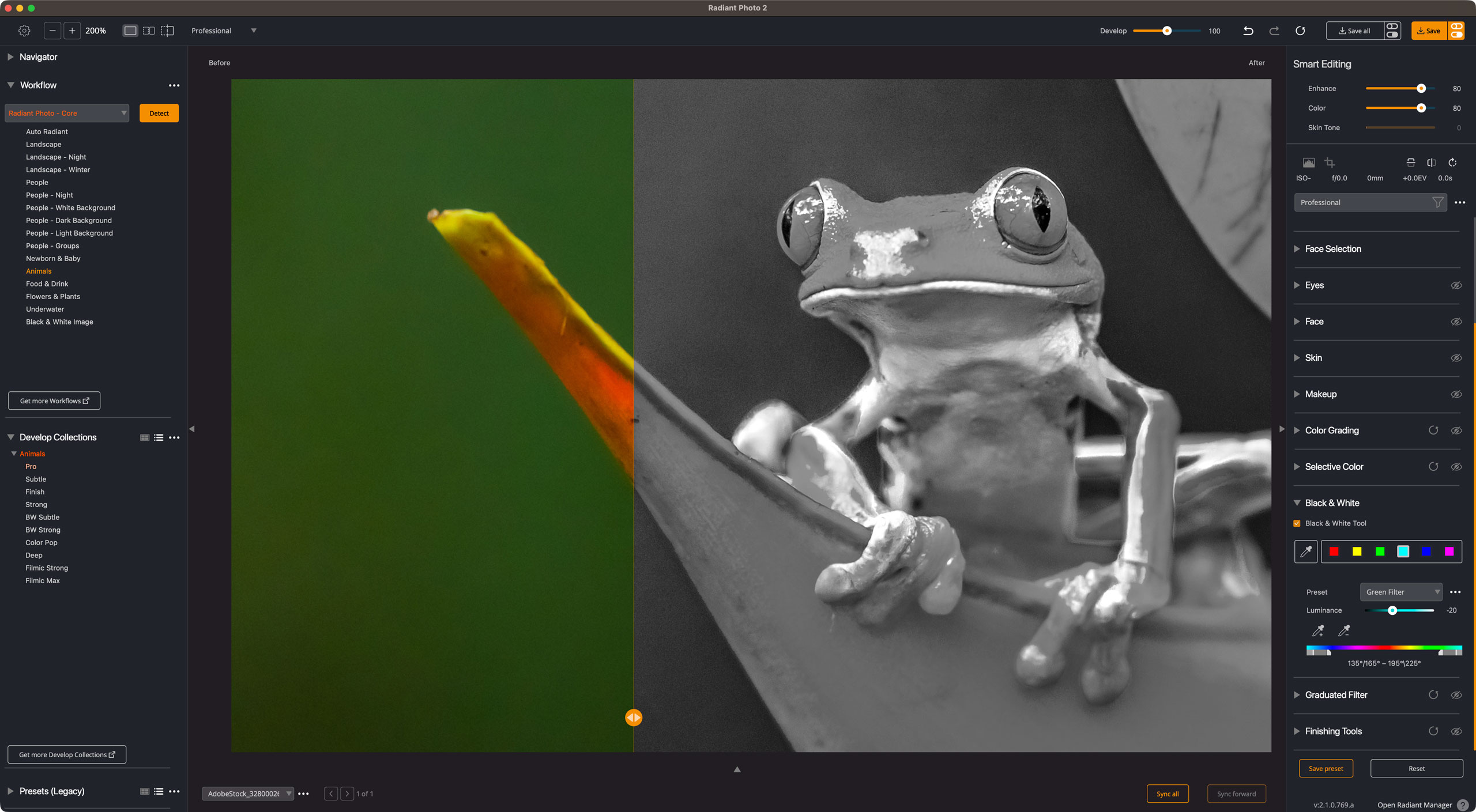Screen dimensions: 1476x812
Task: Select the cyan color swatch
Action: 1403,552
